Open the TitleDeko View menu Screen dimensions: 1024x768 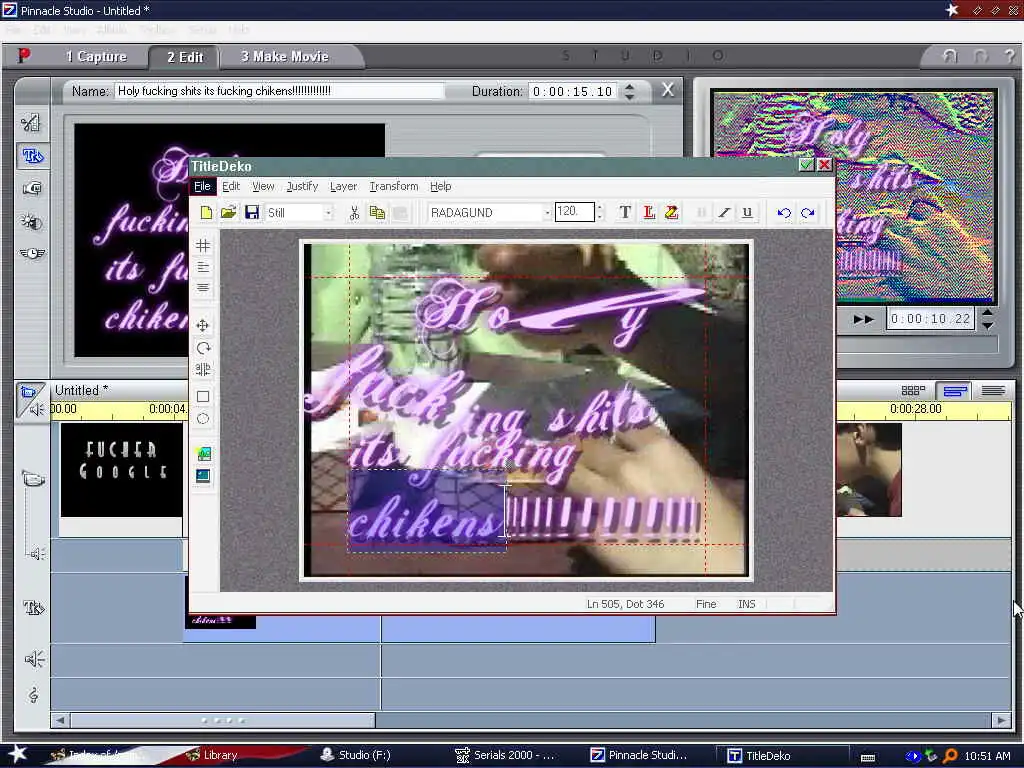click(263, 186)
